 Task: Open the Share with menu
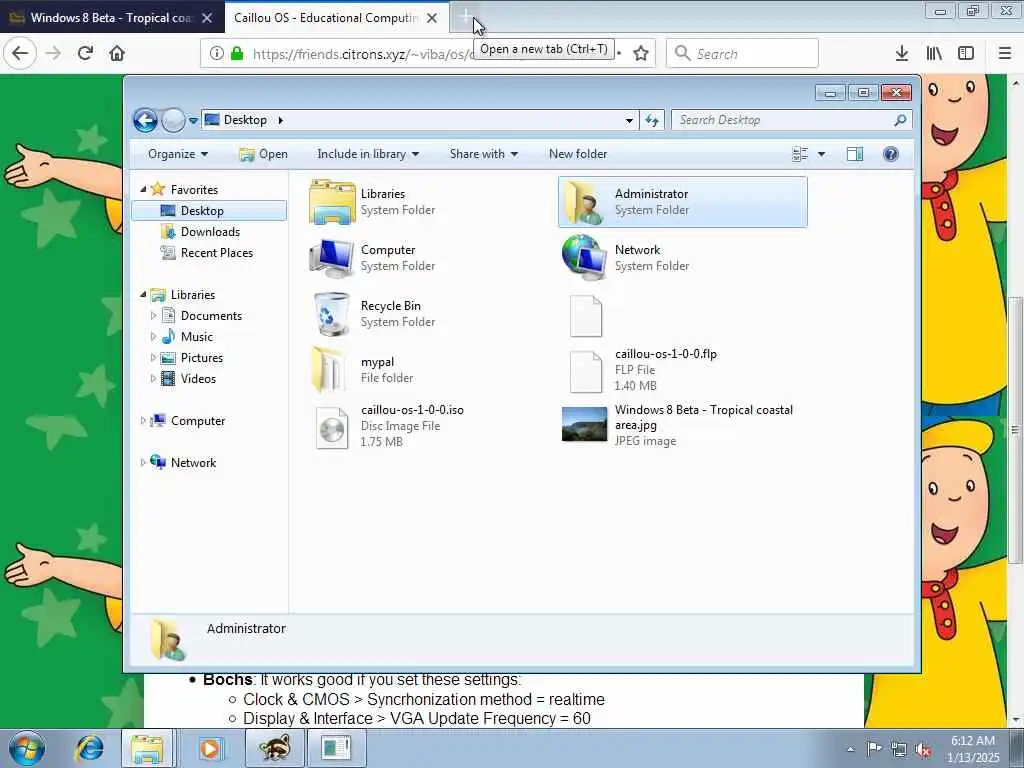coord(483,154)
